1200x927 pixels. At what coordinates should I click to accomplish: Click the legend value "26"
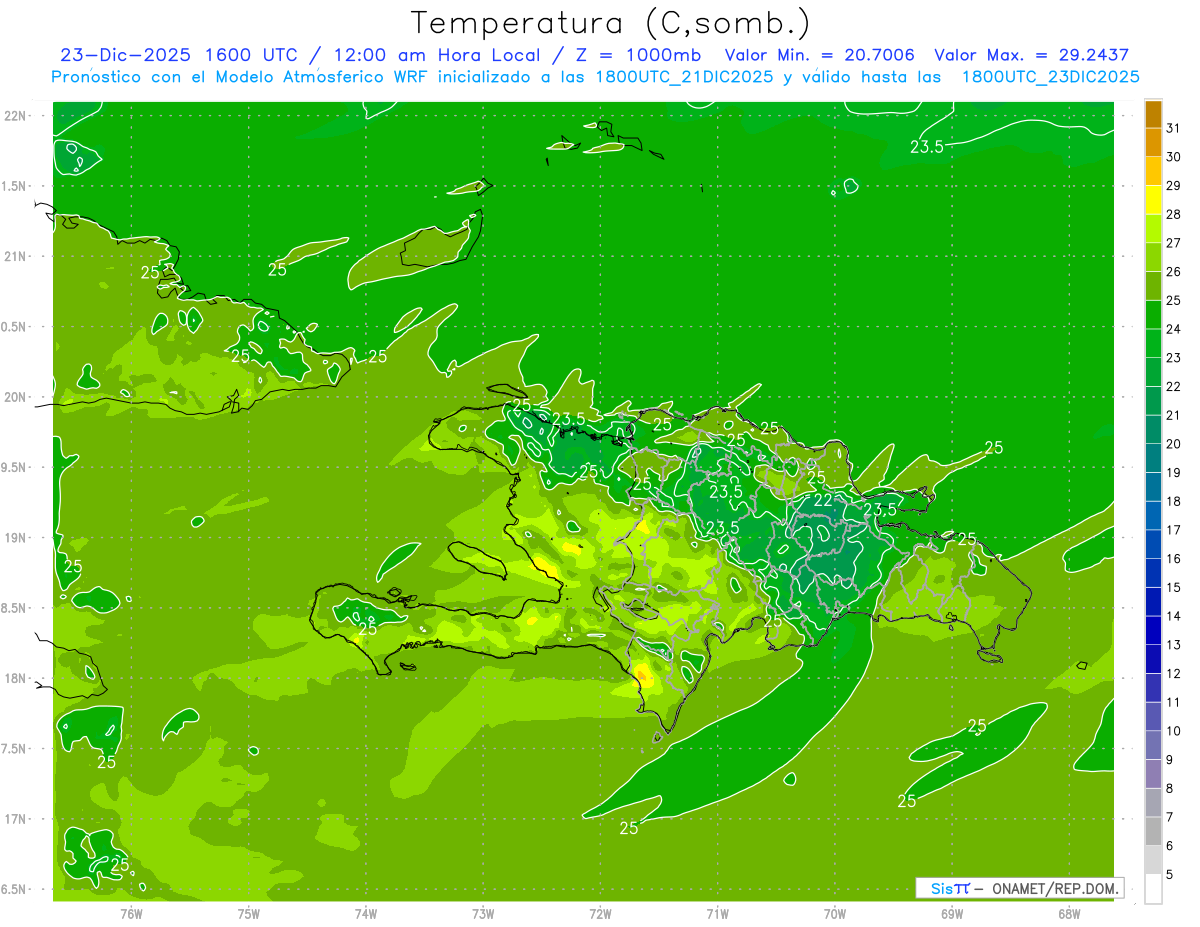point(1174,271)
